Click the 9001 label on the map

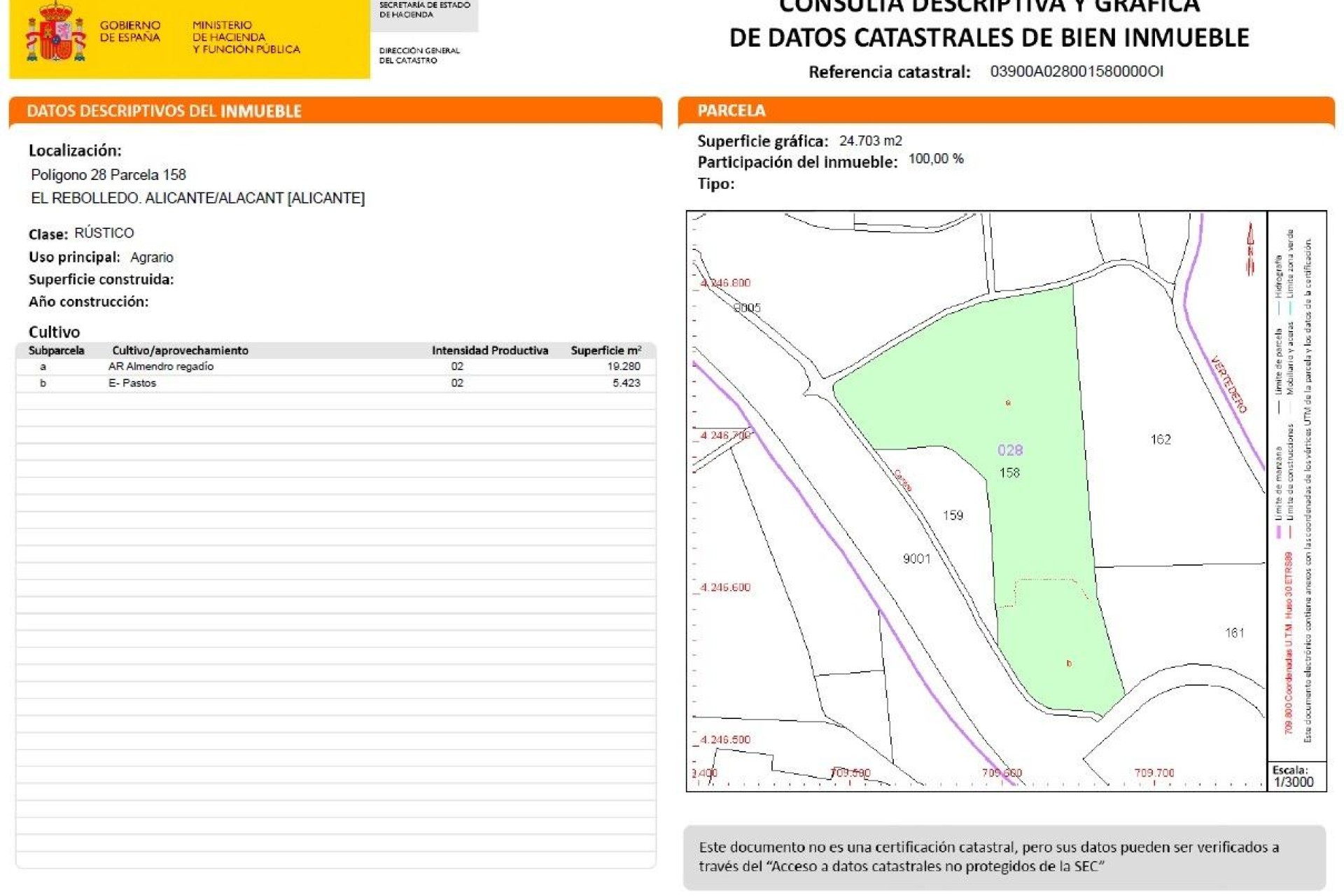pos(917,559)
